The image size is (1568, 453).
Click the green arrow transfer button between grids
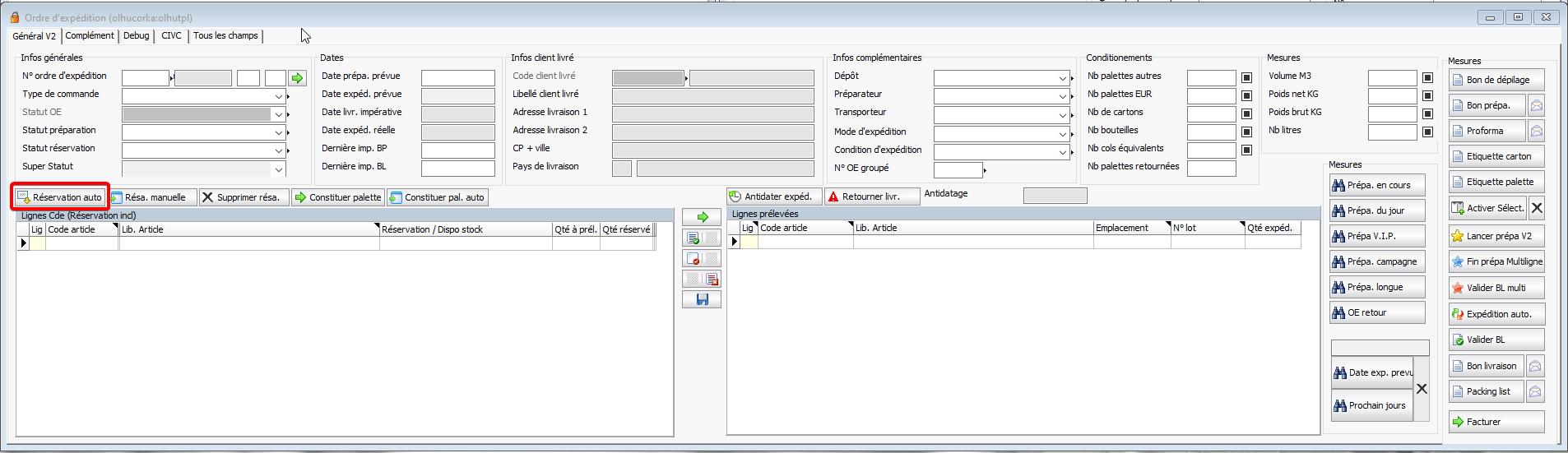pos(702,217)
